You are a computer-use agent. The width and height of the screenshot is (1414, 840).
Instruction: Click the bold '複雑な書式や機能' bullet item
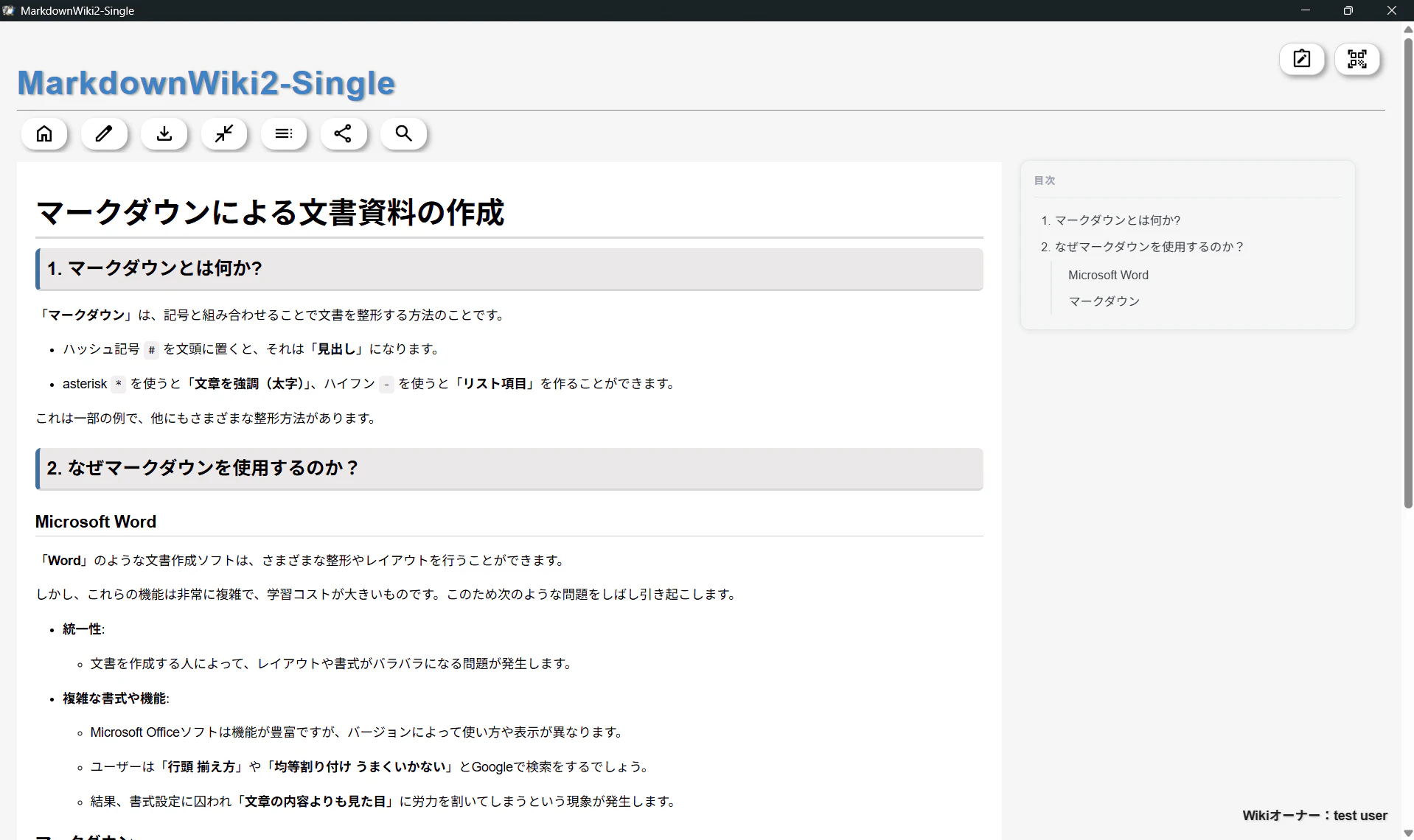[114, 699]
